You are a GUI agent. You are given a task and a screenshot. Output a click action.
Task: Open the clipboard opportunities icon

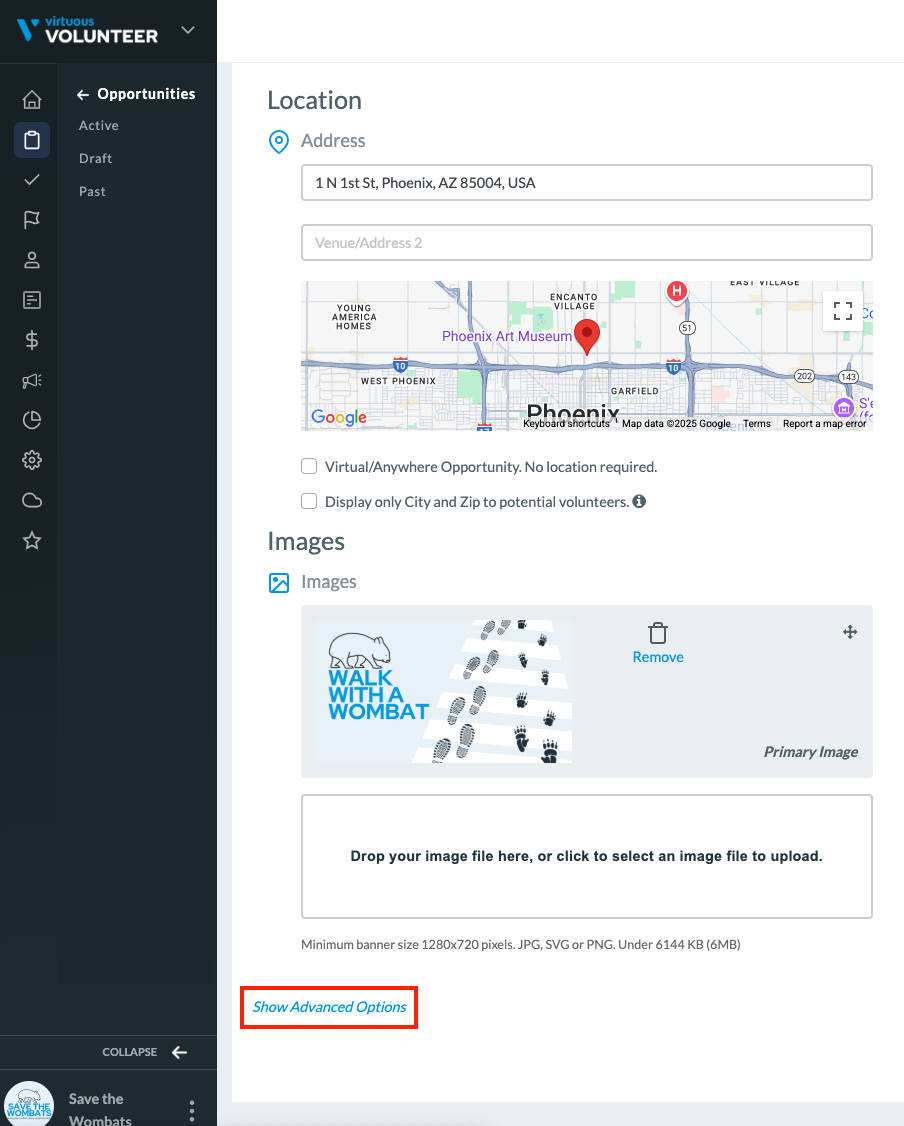coord(32,140)
